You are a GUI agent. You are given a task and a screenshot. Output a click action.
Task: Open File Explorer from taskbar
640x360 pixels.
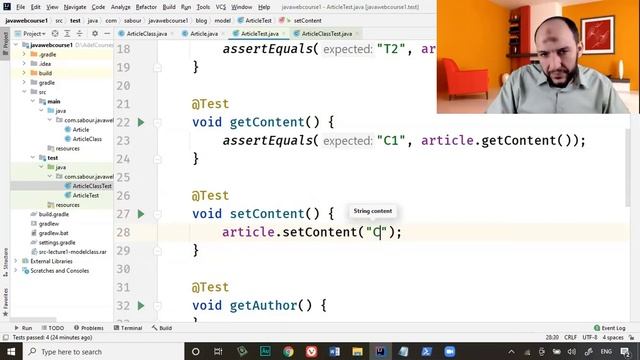(357, 351)
